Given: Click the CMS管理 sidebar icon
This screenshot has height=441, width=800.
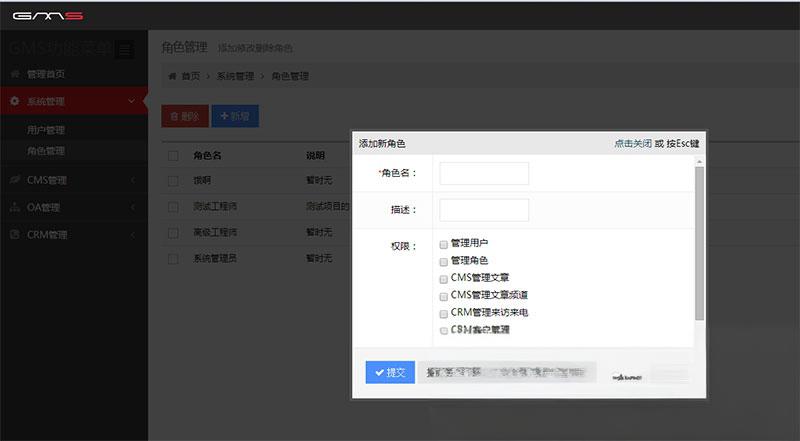Looking at the screenshot, I should [15, 180].
